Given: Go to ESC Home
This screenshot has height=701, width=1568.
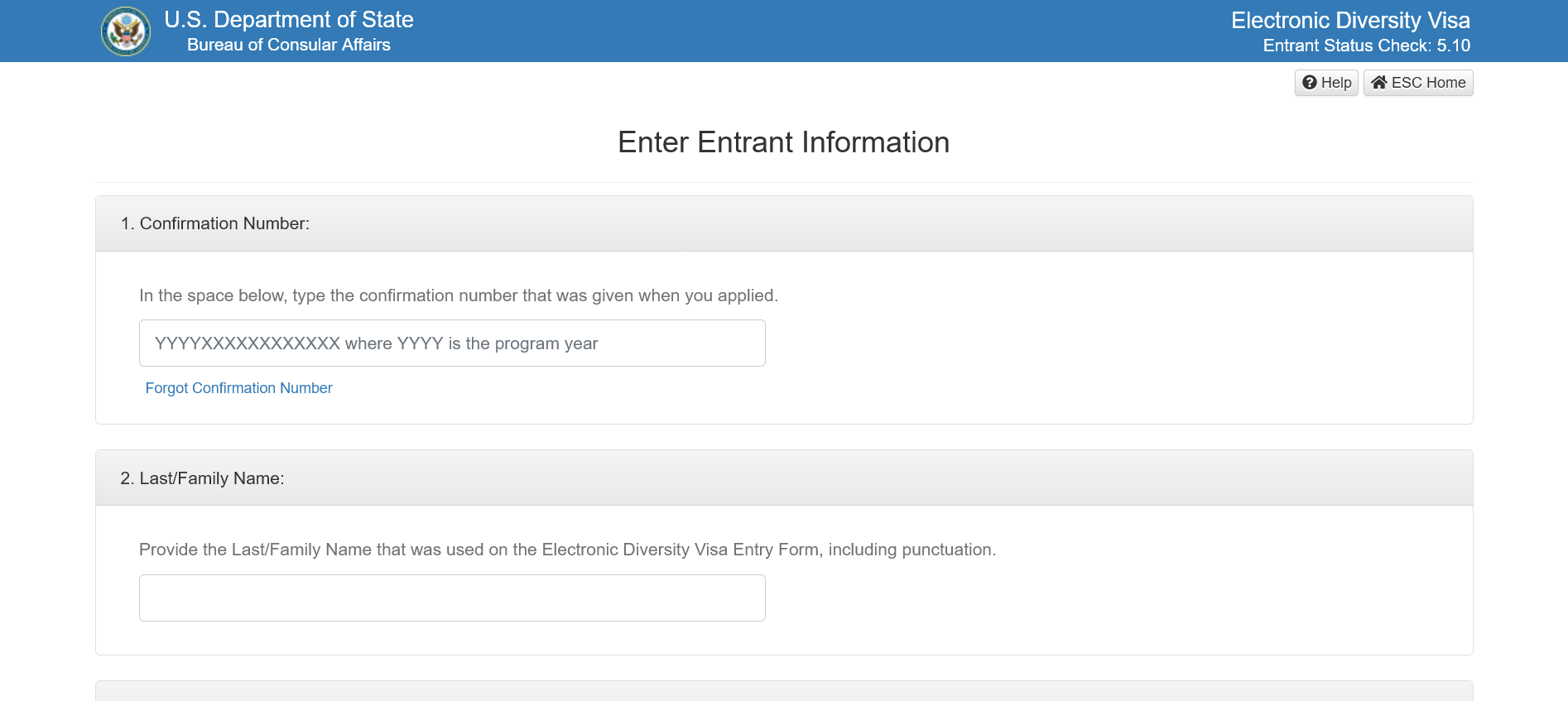Looking at the screenshot, I should (1418, 83).
